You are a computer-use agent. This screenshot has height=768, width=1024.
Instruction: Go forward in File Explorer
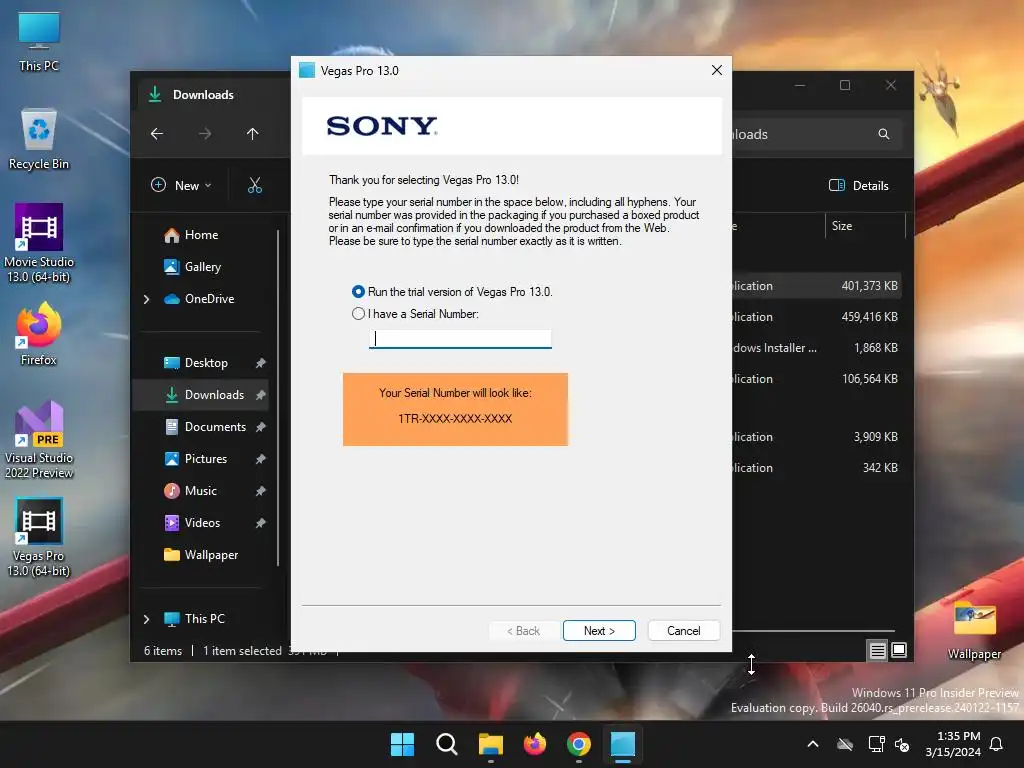pos(205,134)
